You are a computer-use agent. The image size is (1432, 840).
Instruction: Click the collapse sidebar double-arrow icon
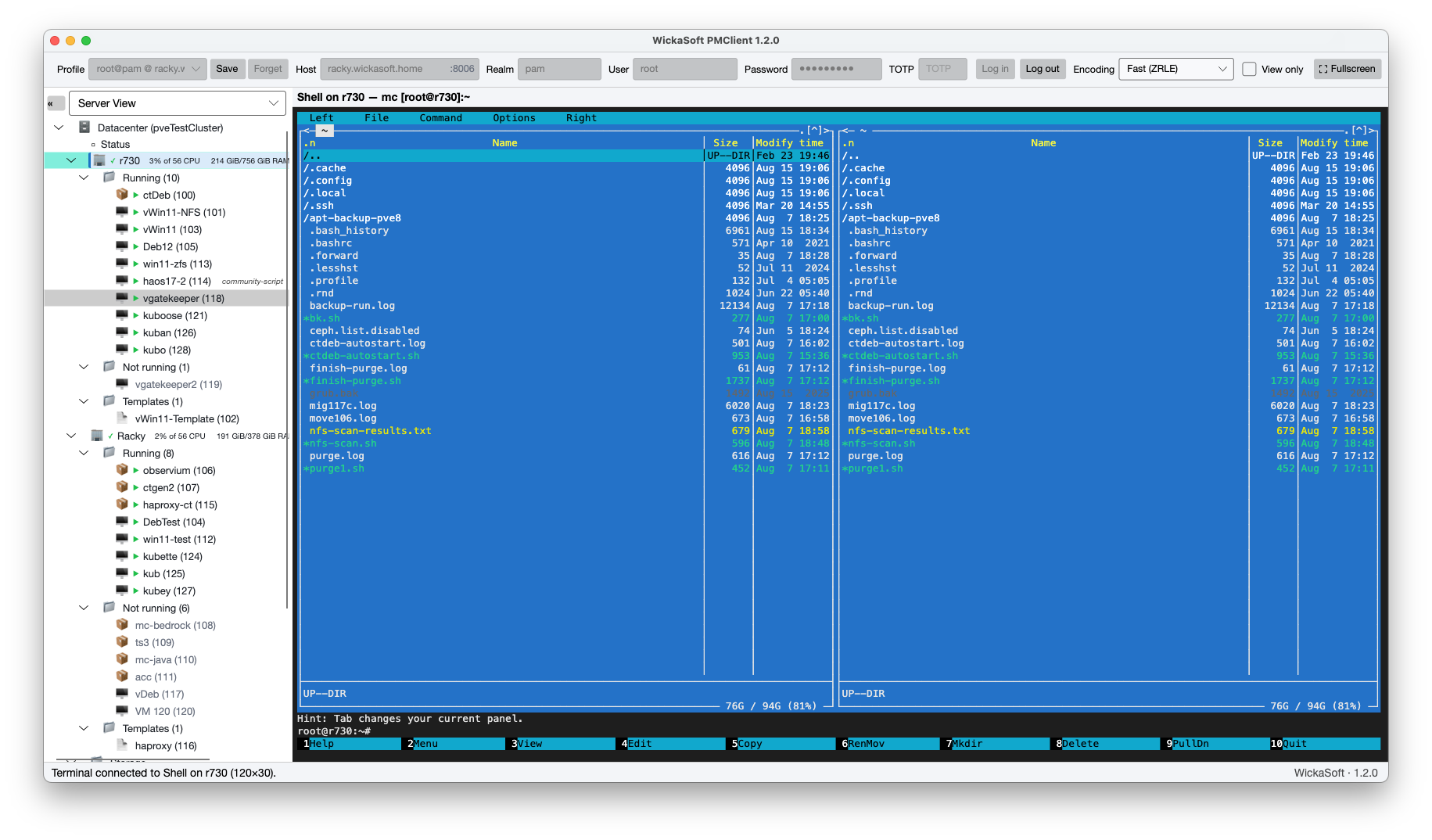click(x=55, y=103)
